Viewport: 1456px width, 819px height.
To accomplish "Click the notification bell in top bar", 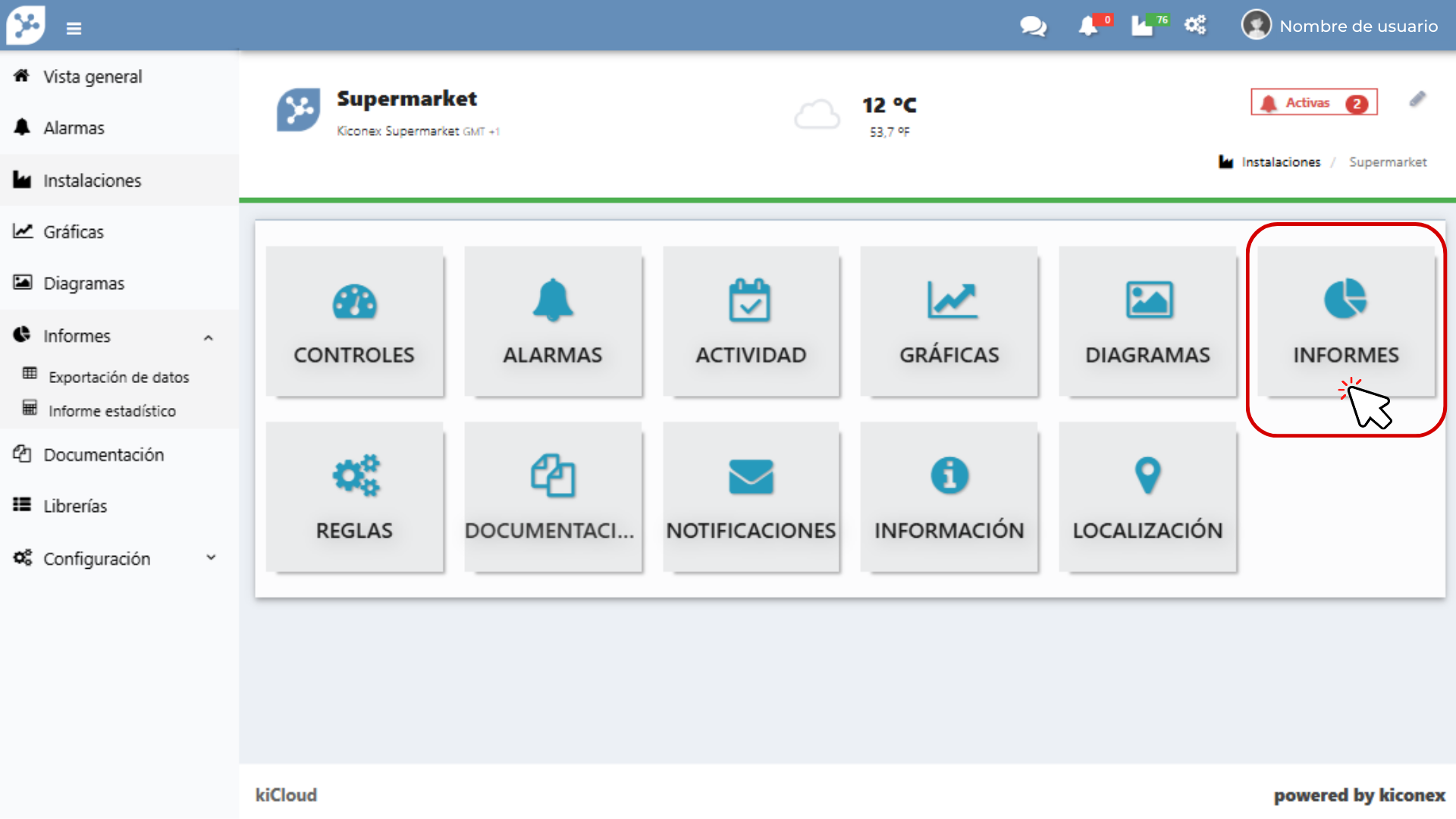I will (1089, 27).
